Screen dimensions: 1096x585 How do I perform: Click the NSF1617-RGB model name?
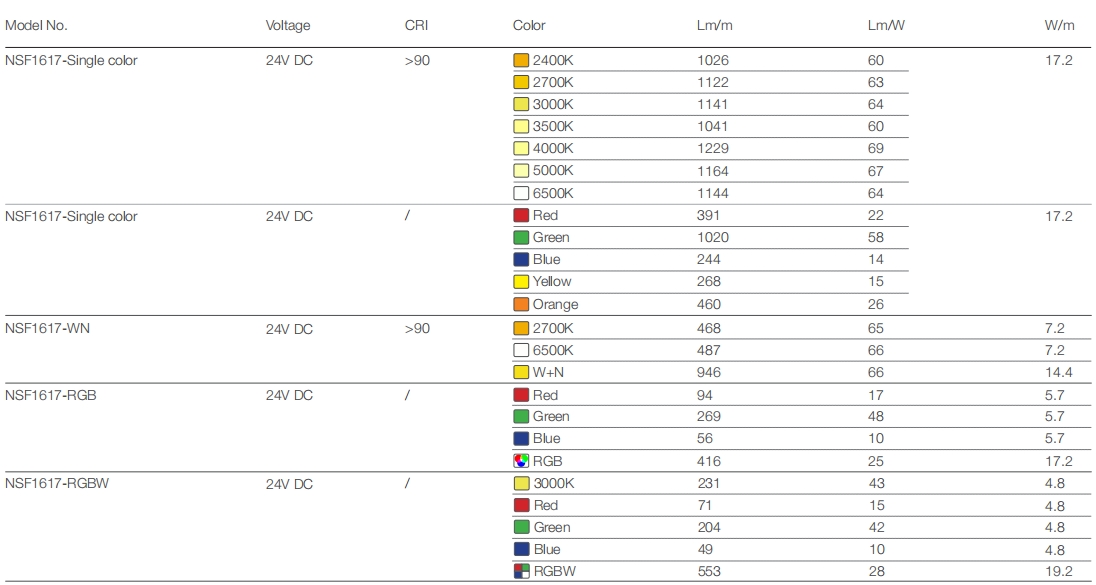50,395
